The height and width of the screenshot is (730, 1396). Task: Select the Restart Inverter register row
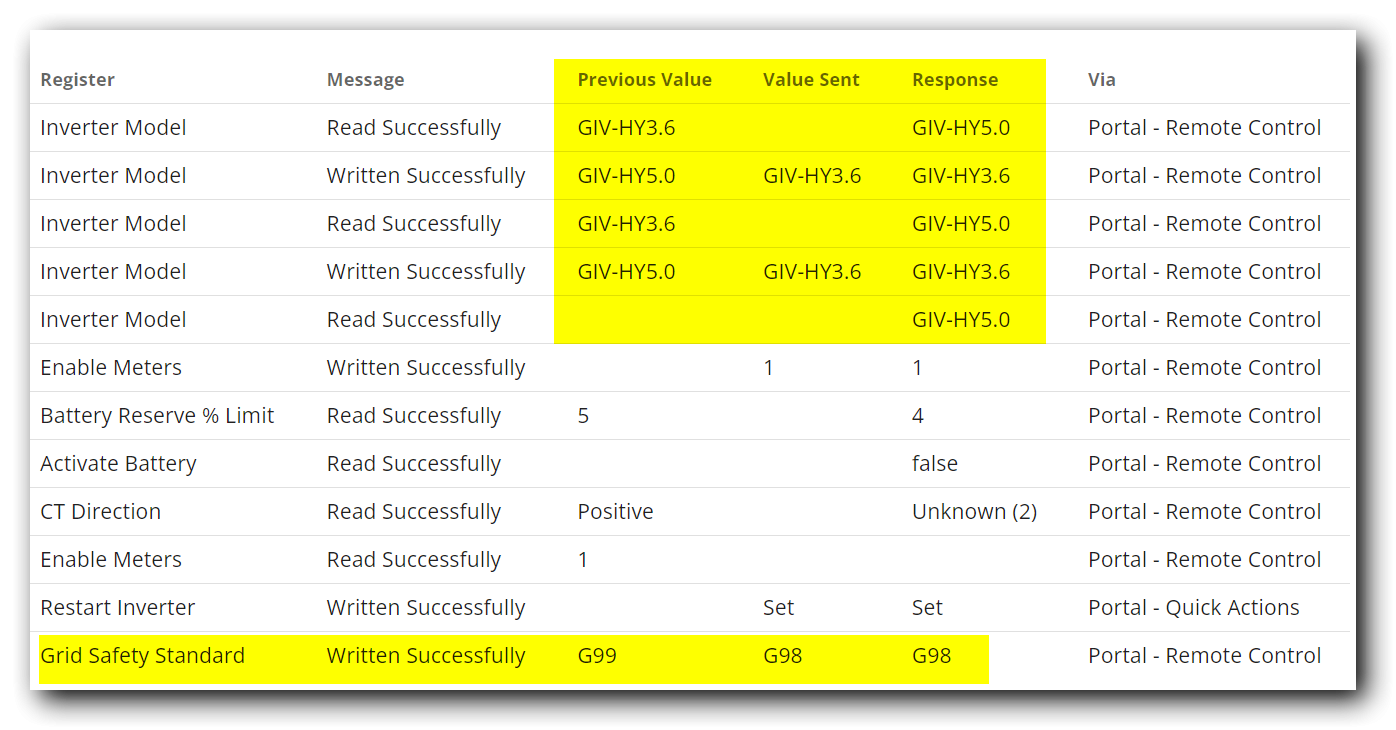pos(694,608)
